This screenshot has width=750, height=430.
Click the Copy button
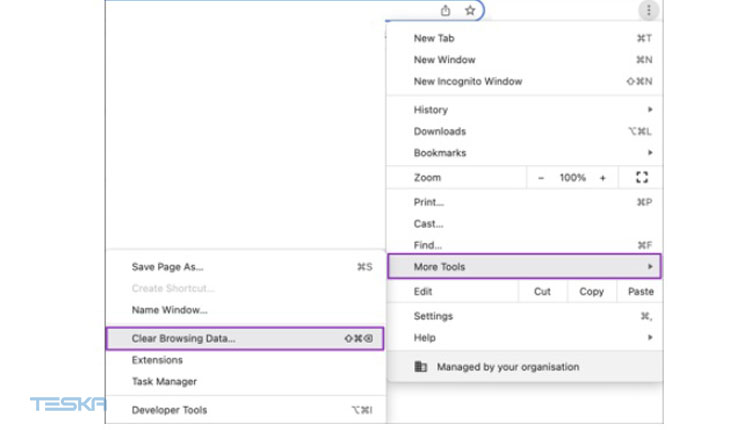pyautogui.click(x=592, y=292)
